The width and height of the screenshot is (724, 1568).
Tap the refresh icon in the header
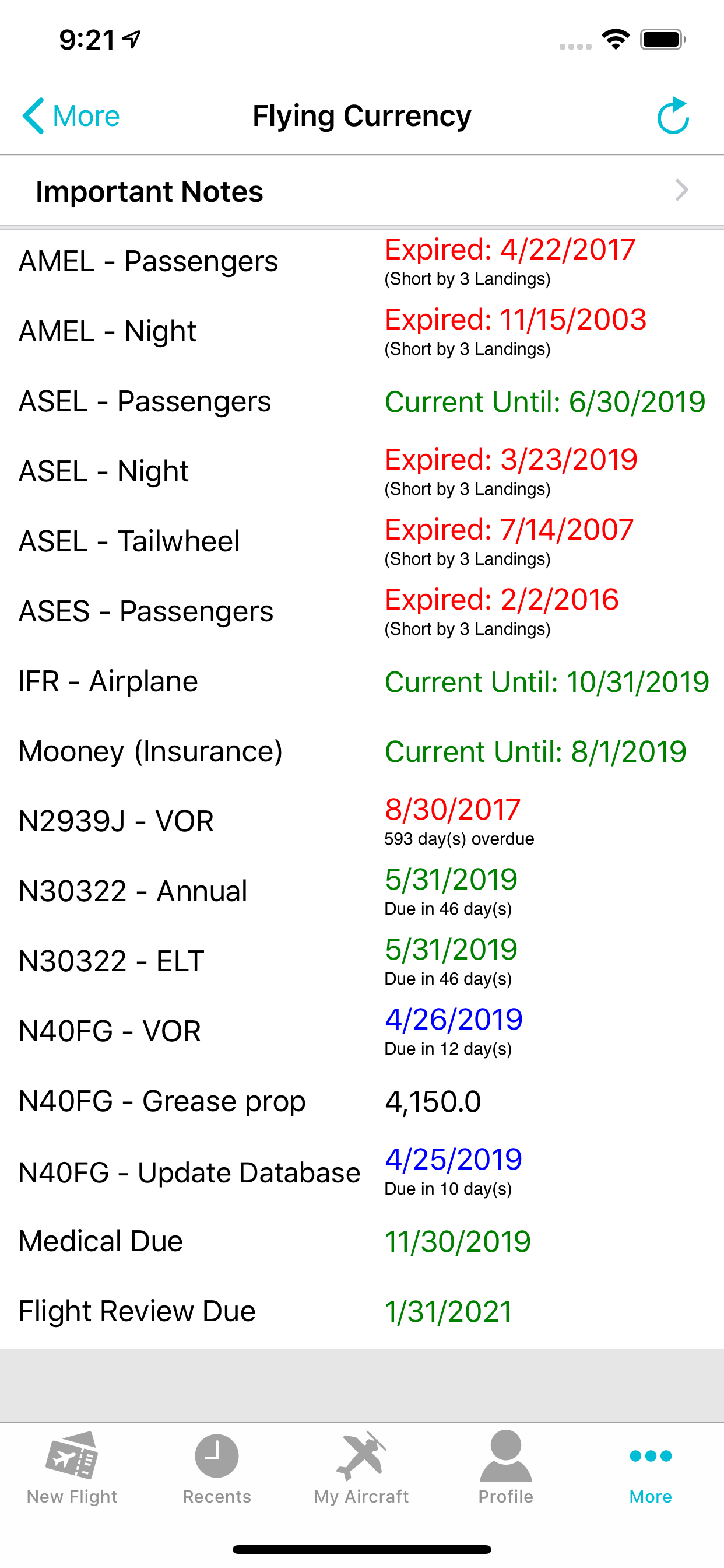coord(673,116)
